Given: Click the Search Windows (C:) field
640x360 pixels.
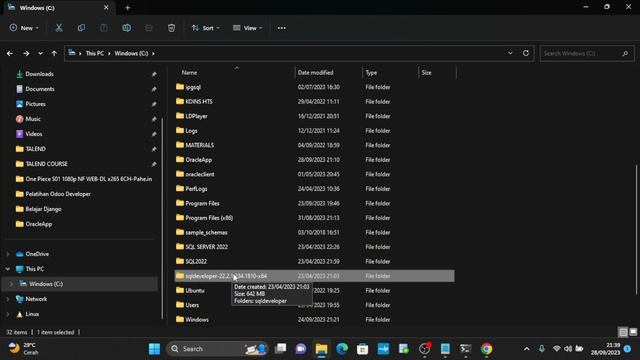Looking at the screenshot, I should pyautogui.click(x=587, y=53).
